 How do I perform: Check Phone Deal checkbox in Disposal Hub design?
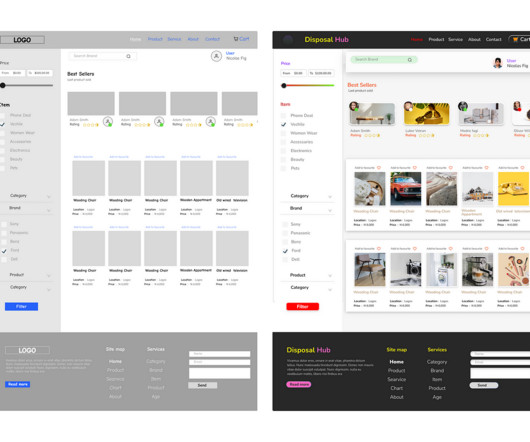283,116
